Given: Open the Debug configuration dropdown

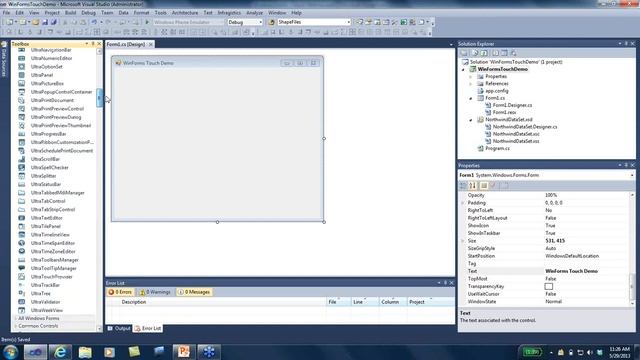Looking at the screenshot, I should pos(260,22).
